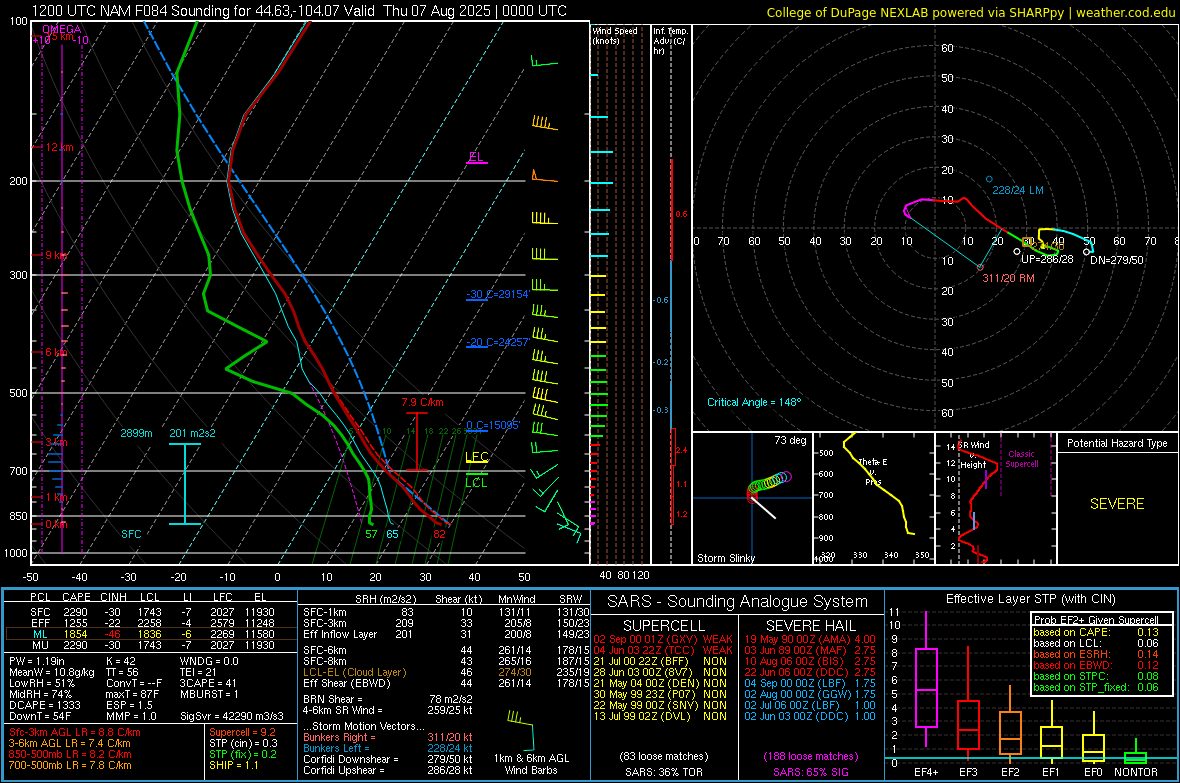1180x783 pixels.
Task: Click the Storm Slinky label
Action: 725,558
